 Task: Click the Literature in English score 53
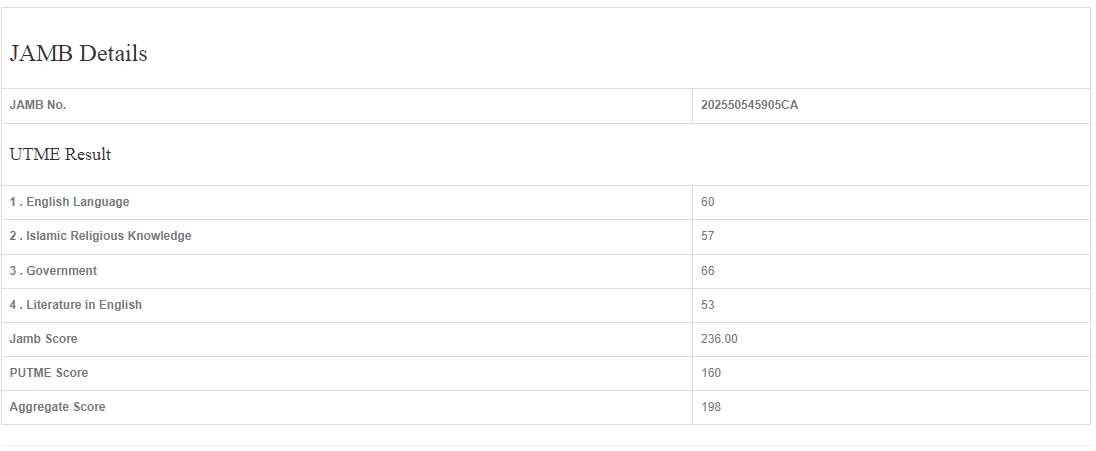pos(708,305)
